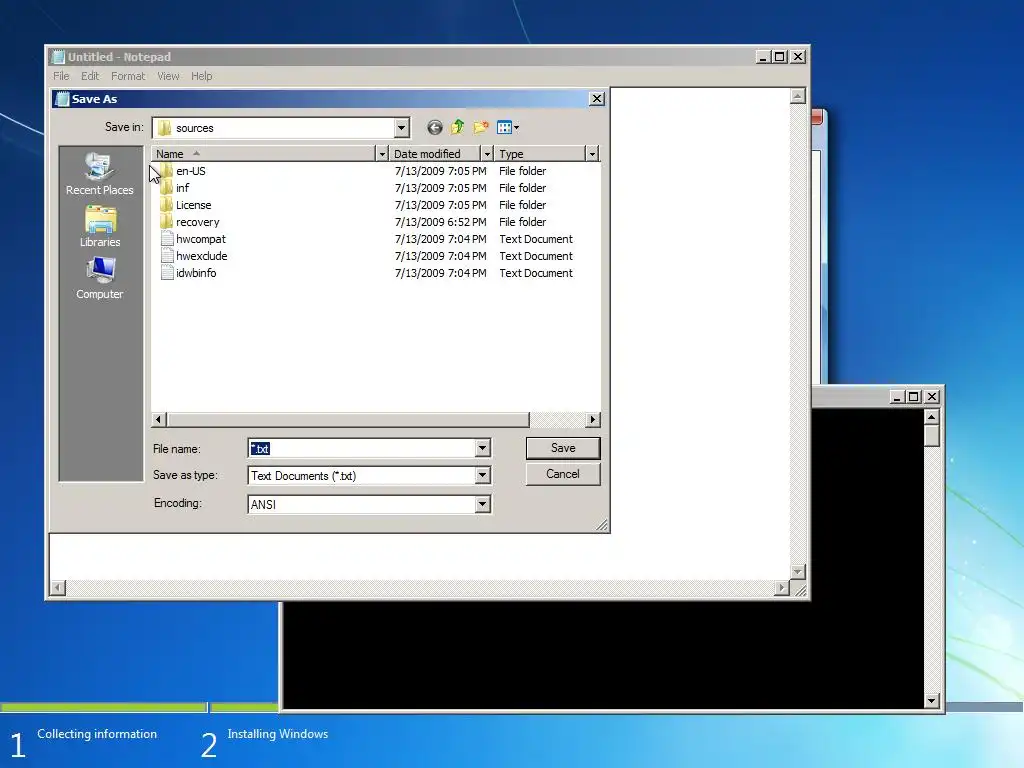Click Notepad vertical scroll down arrow
The image size is (1024, 768).
pos(797,571)
